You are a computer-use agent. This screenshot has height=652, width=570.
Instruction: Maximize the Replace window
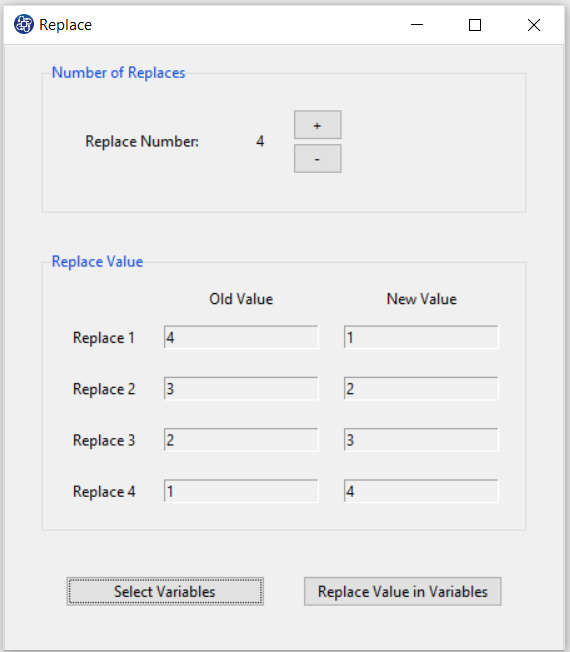[475, 25]
